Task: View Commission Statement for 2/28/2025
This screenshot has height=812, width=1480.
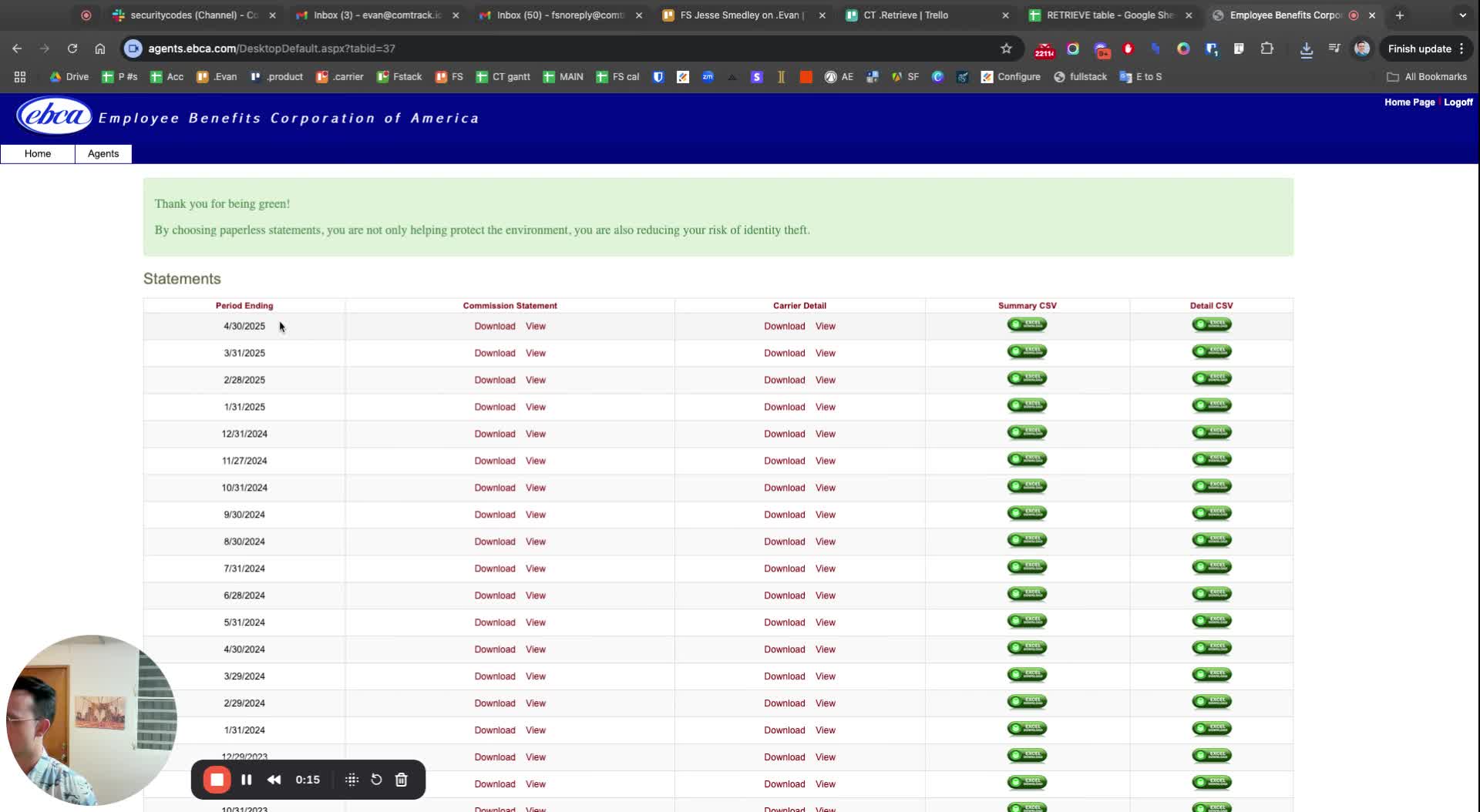Action: [536, 380]
